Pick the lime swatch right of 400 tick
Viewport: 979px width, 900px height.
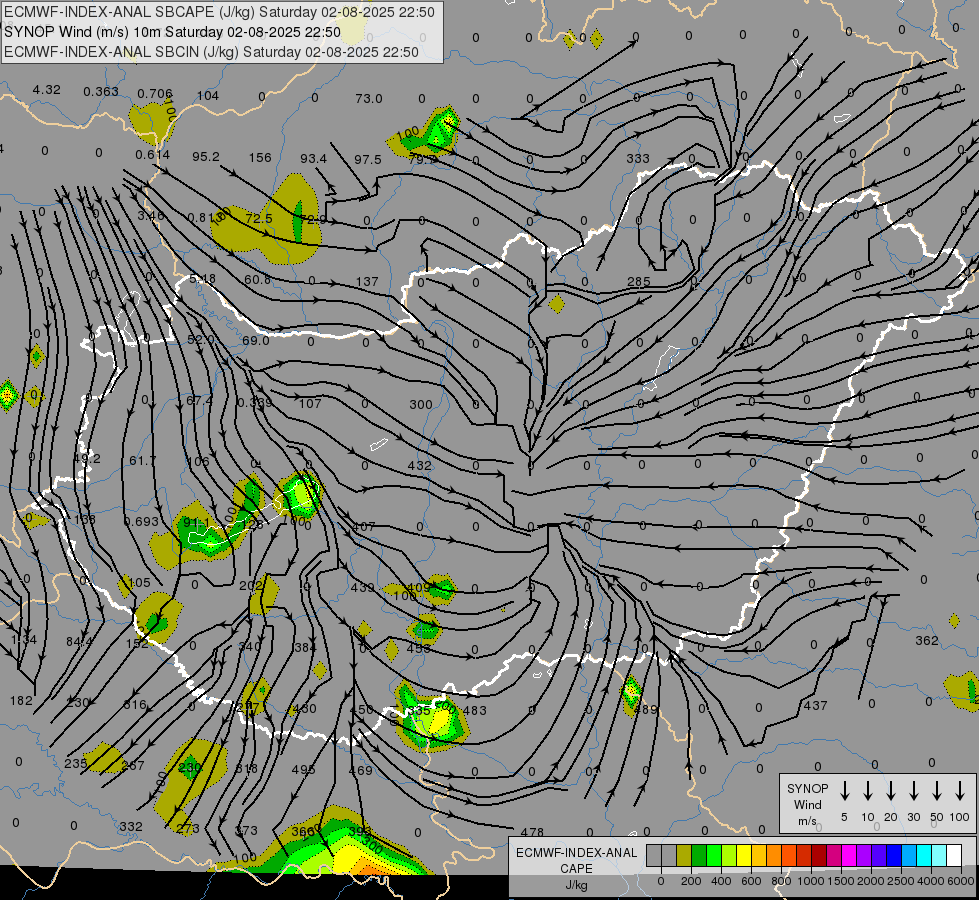pos(729,856)
